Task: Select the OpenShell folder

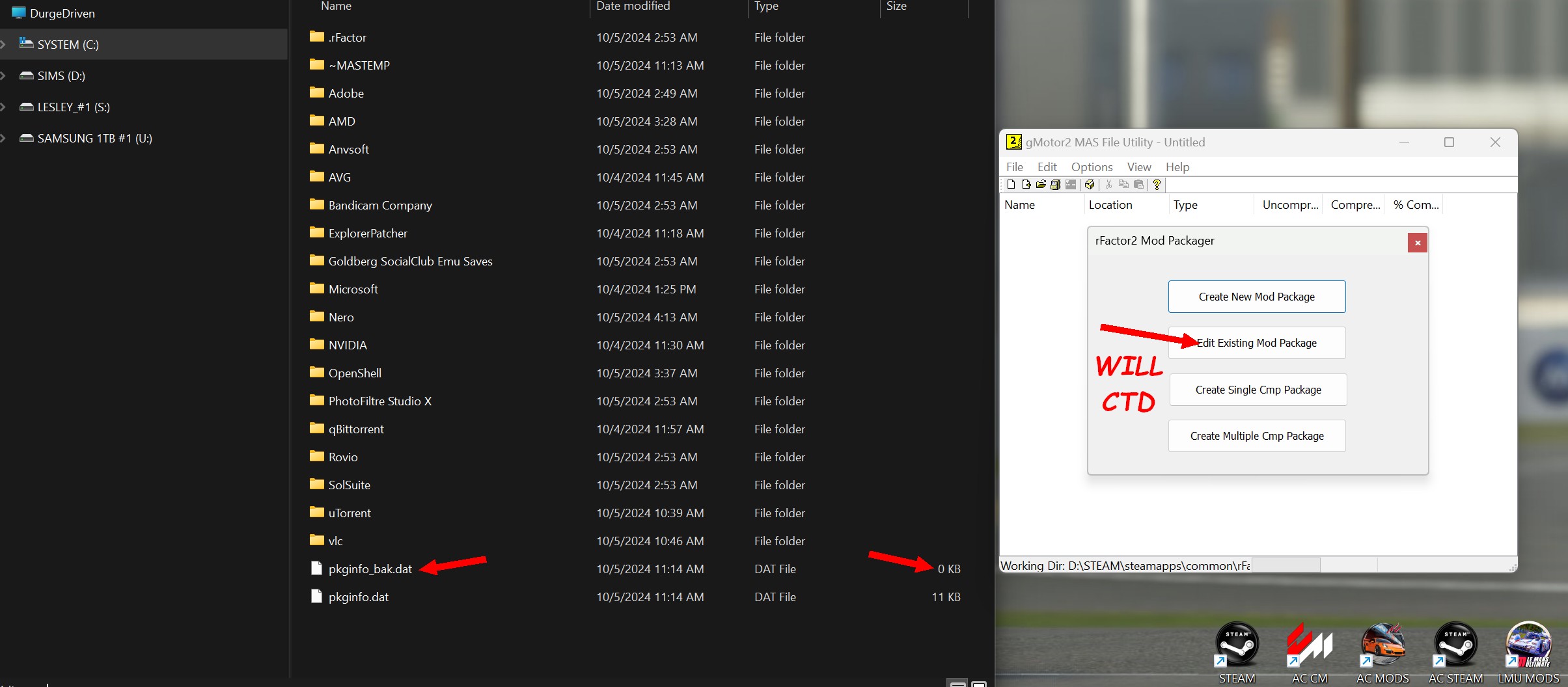Action: click(638, 373)
